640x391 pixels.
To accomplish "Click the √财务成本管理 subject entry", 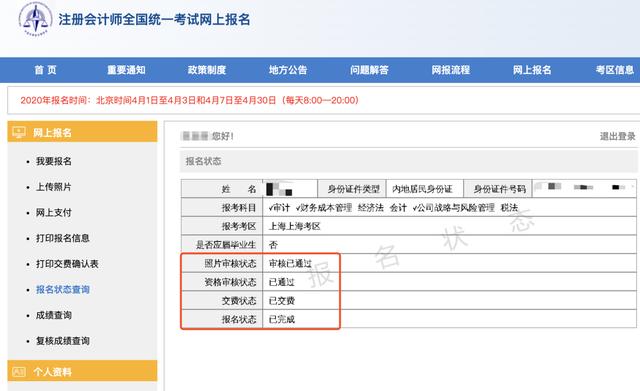I will (x=324, y=208).
